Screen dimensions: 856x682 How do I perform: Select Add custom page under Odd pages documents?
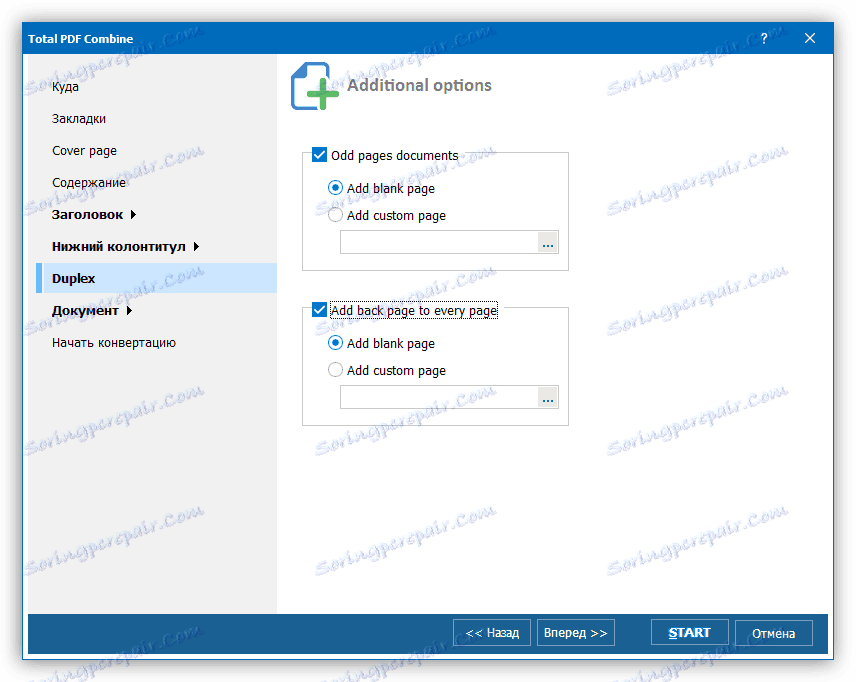pyautogui.click(x=335, y=215)
